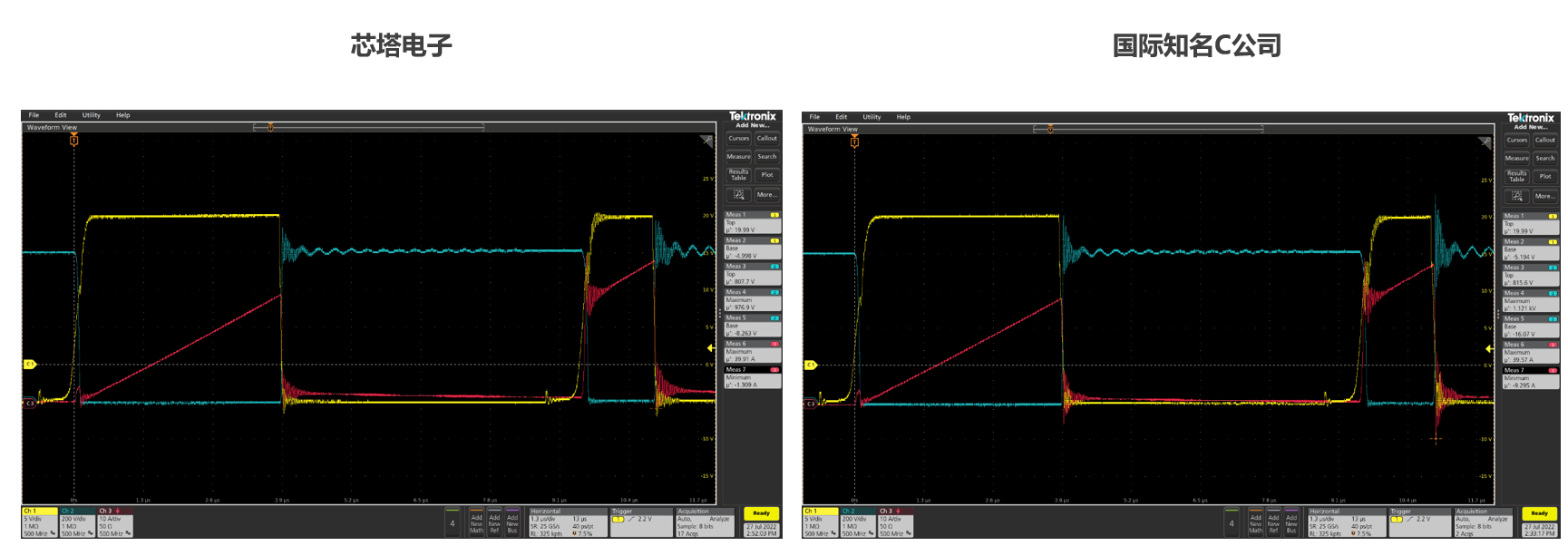This screenshot has width=1568, height=546.
Task: Click Callout button in left scope
Action: [767, 139]
